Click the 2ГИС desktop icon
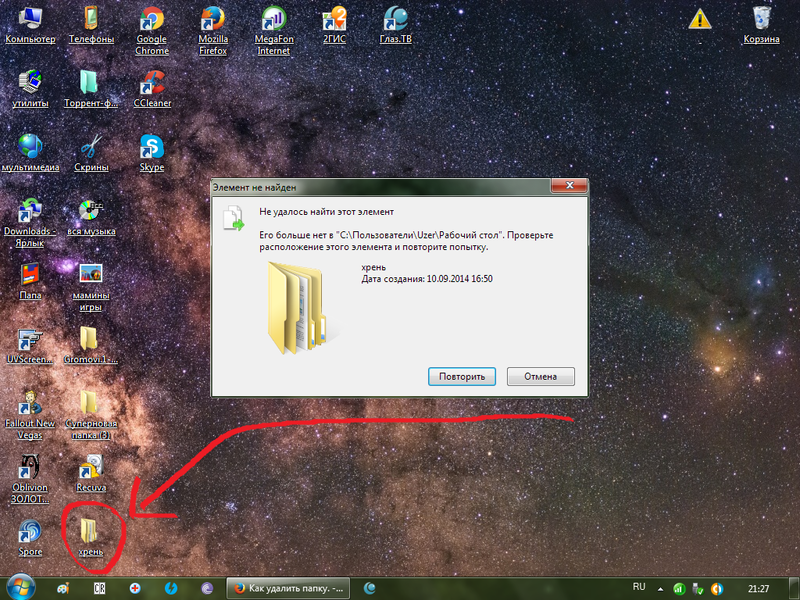The image size is (800, 600). point(335,22)
